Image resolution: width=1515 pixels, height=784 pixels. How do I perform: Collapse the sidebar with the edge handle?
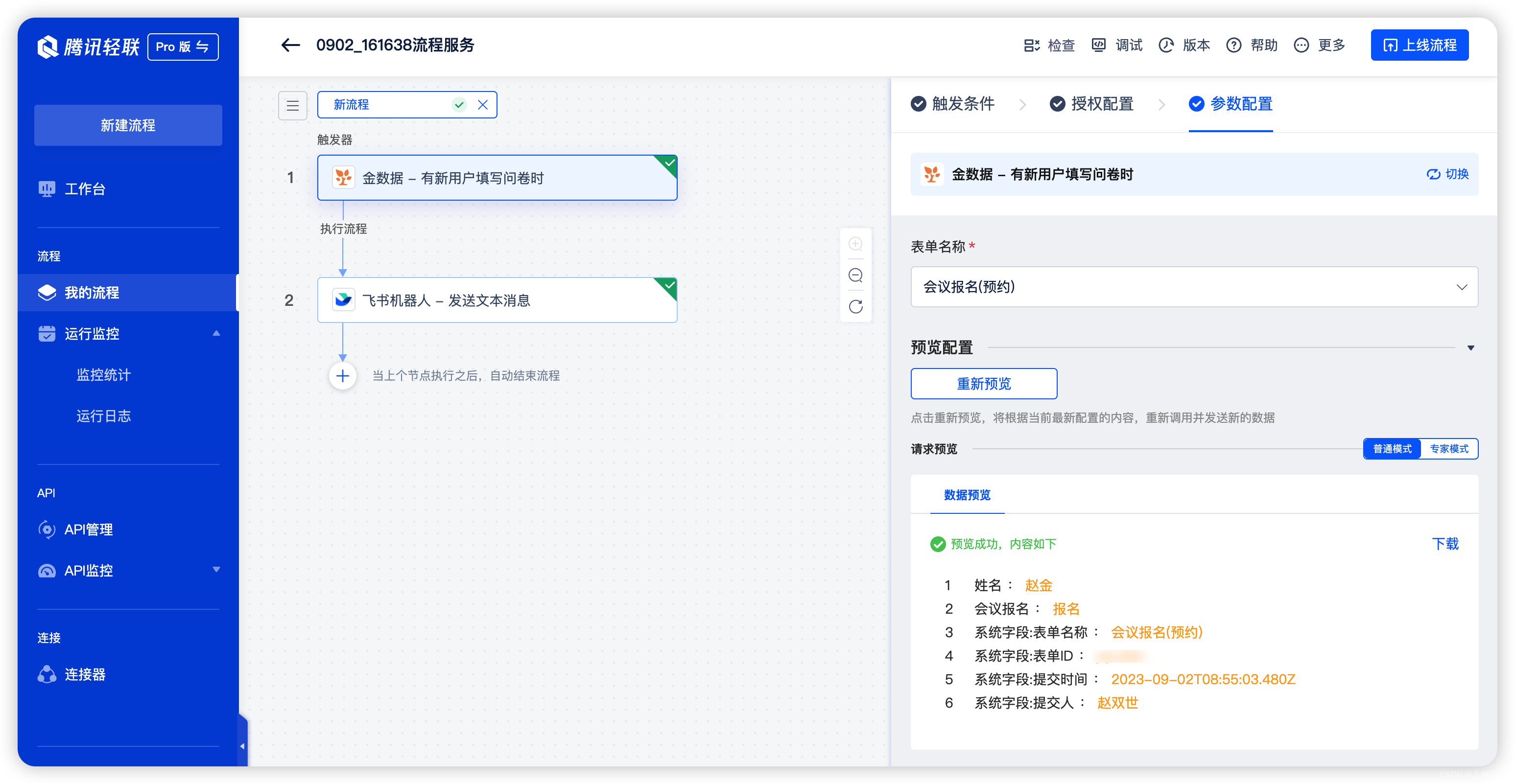click(242, 746)
